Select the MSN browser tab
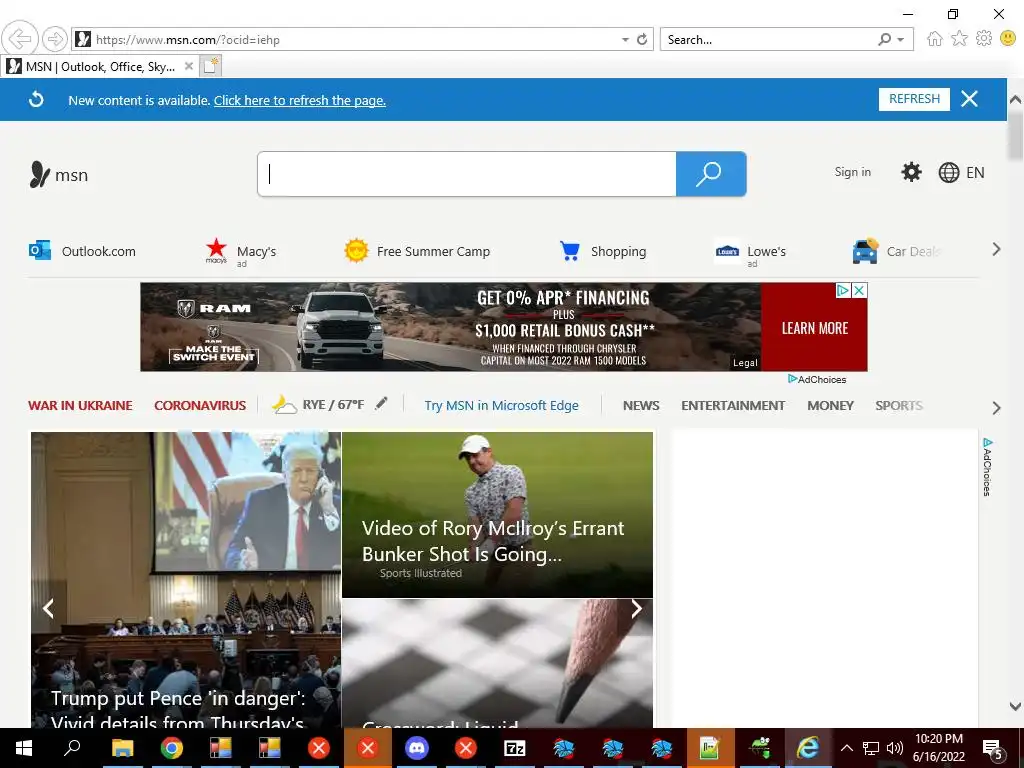The image size is (1024, 768). click(99, 66)
